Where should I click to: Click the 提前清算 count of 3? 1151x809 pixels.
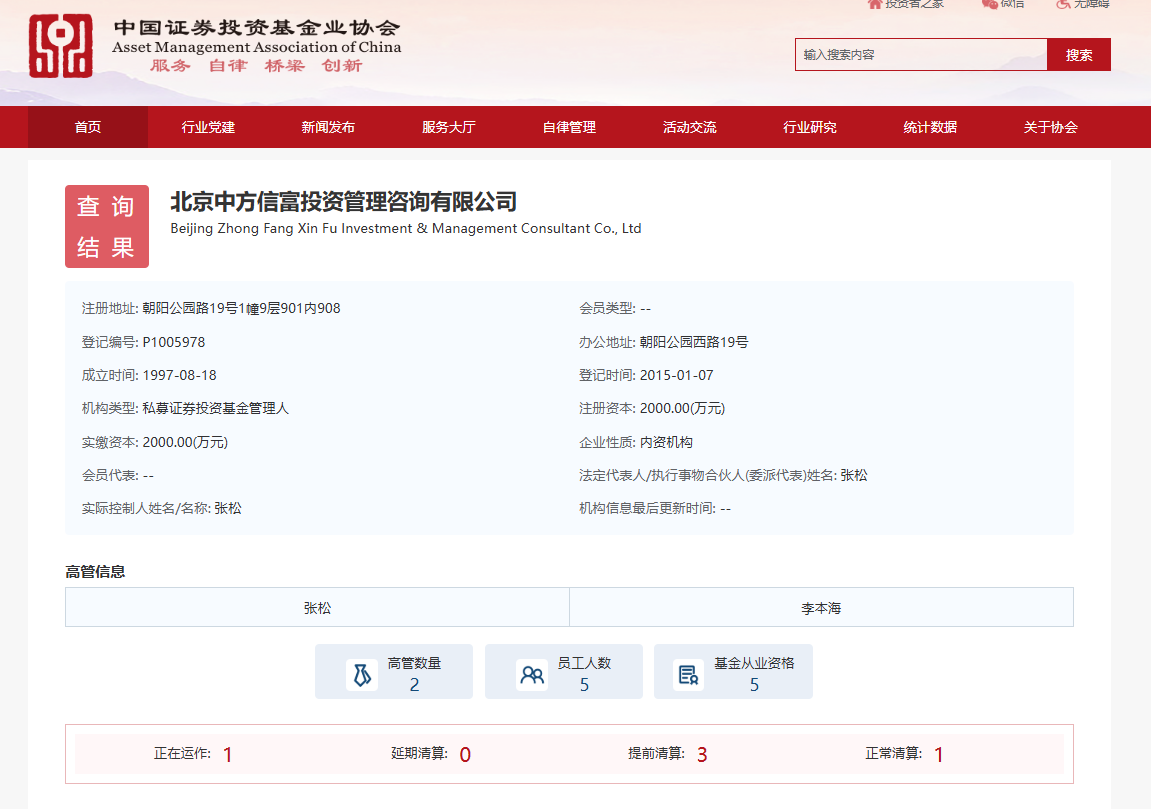click(x=702, y=755)
